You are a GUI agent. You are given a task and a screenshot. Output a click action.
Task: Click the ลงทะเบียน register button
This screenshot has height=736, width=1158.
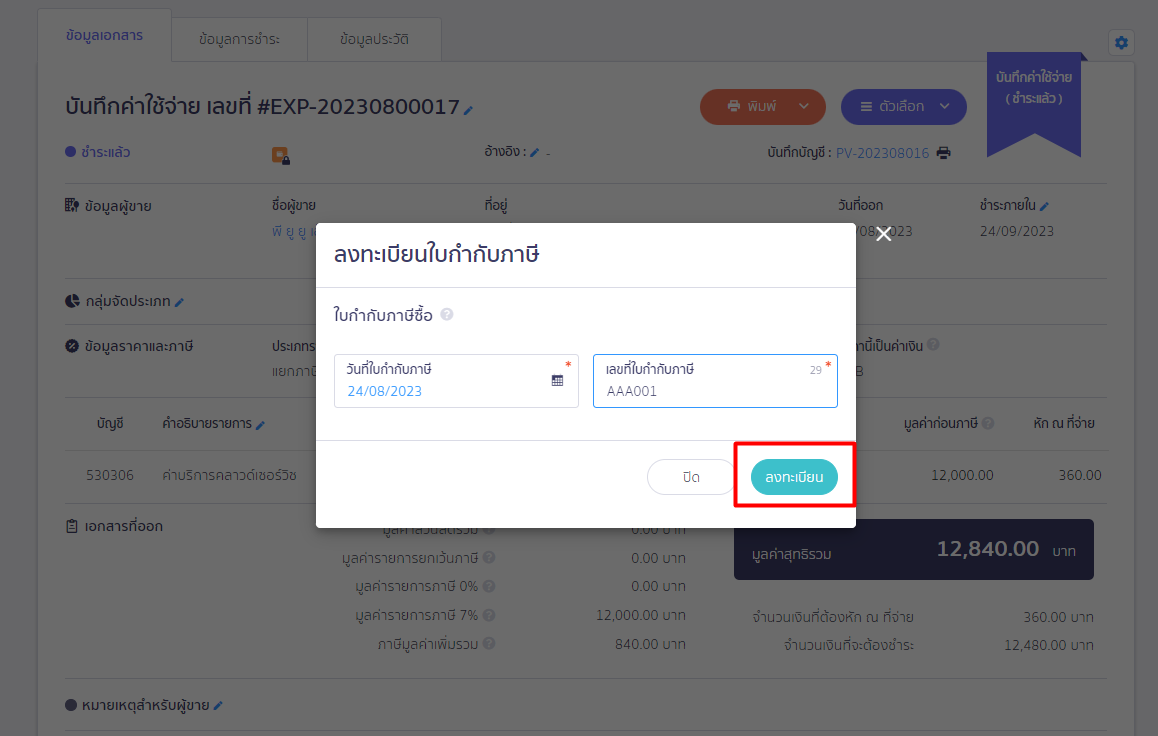tap(794, 477)
